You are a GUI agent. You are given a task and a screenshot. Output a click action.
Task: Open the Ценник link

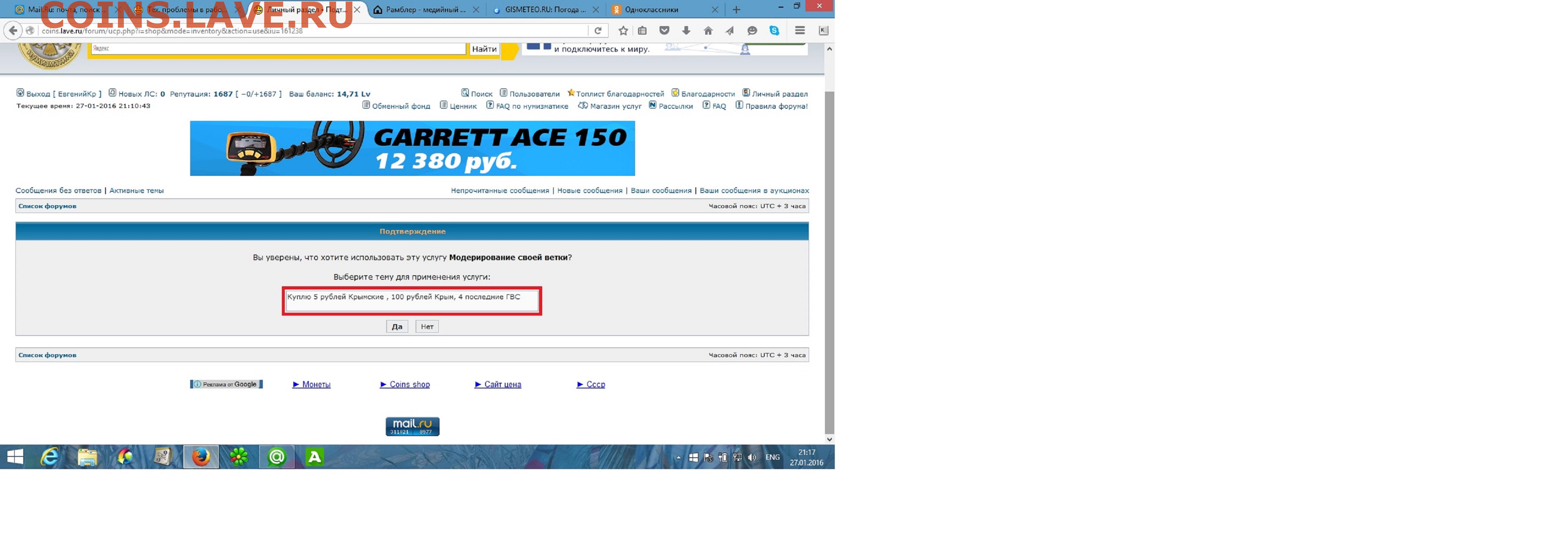458,106
